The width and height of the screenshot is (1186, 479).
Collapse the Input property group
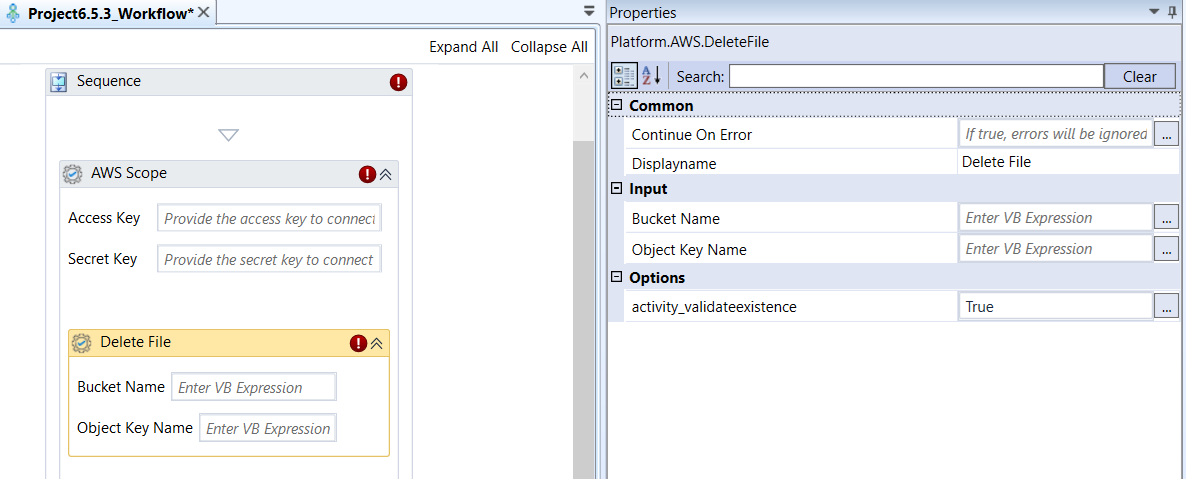coord(616,188)
